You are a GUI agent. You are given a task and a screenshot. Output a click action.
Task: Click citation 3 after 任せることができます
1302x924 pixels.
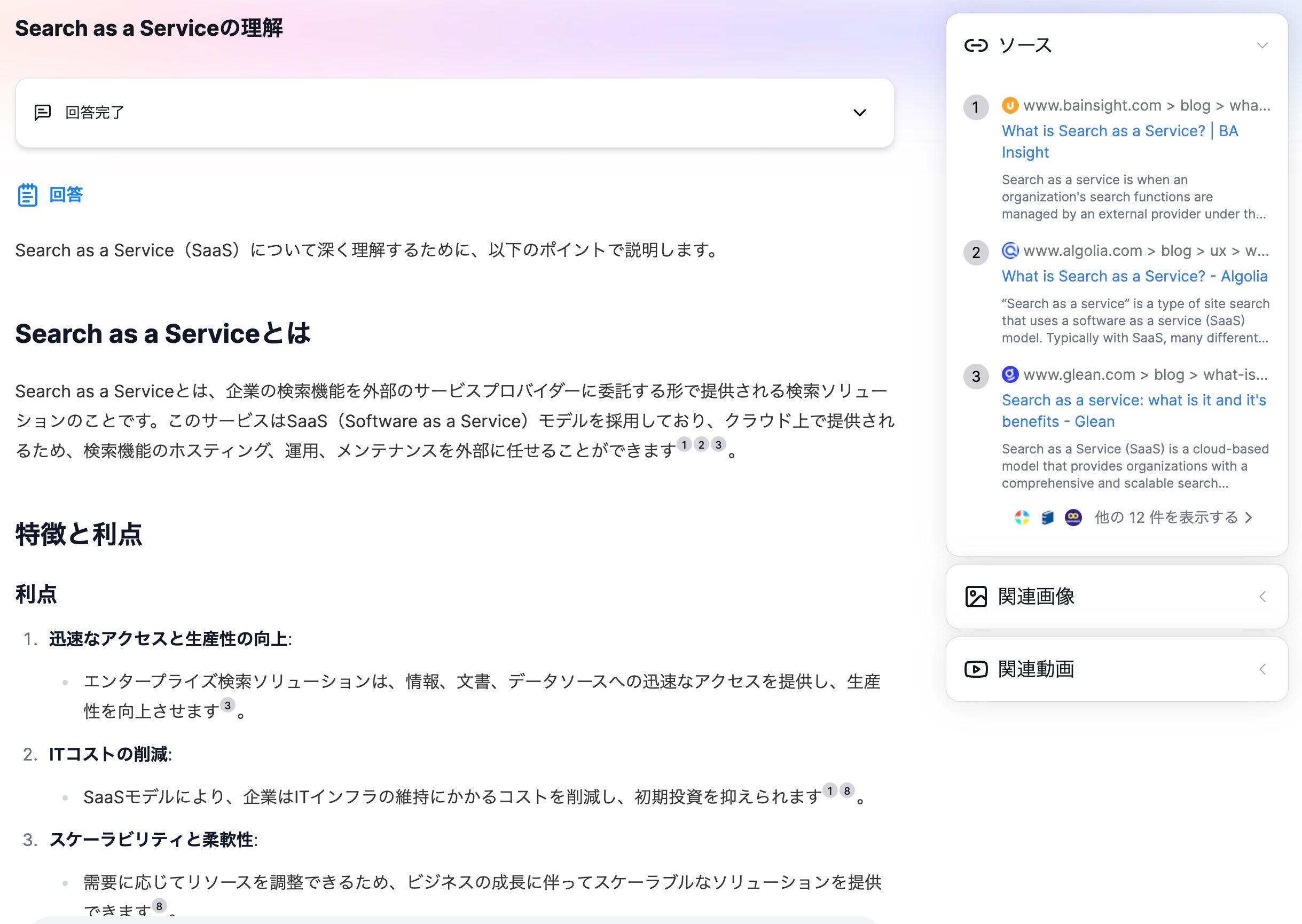click(718, 444)
